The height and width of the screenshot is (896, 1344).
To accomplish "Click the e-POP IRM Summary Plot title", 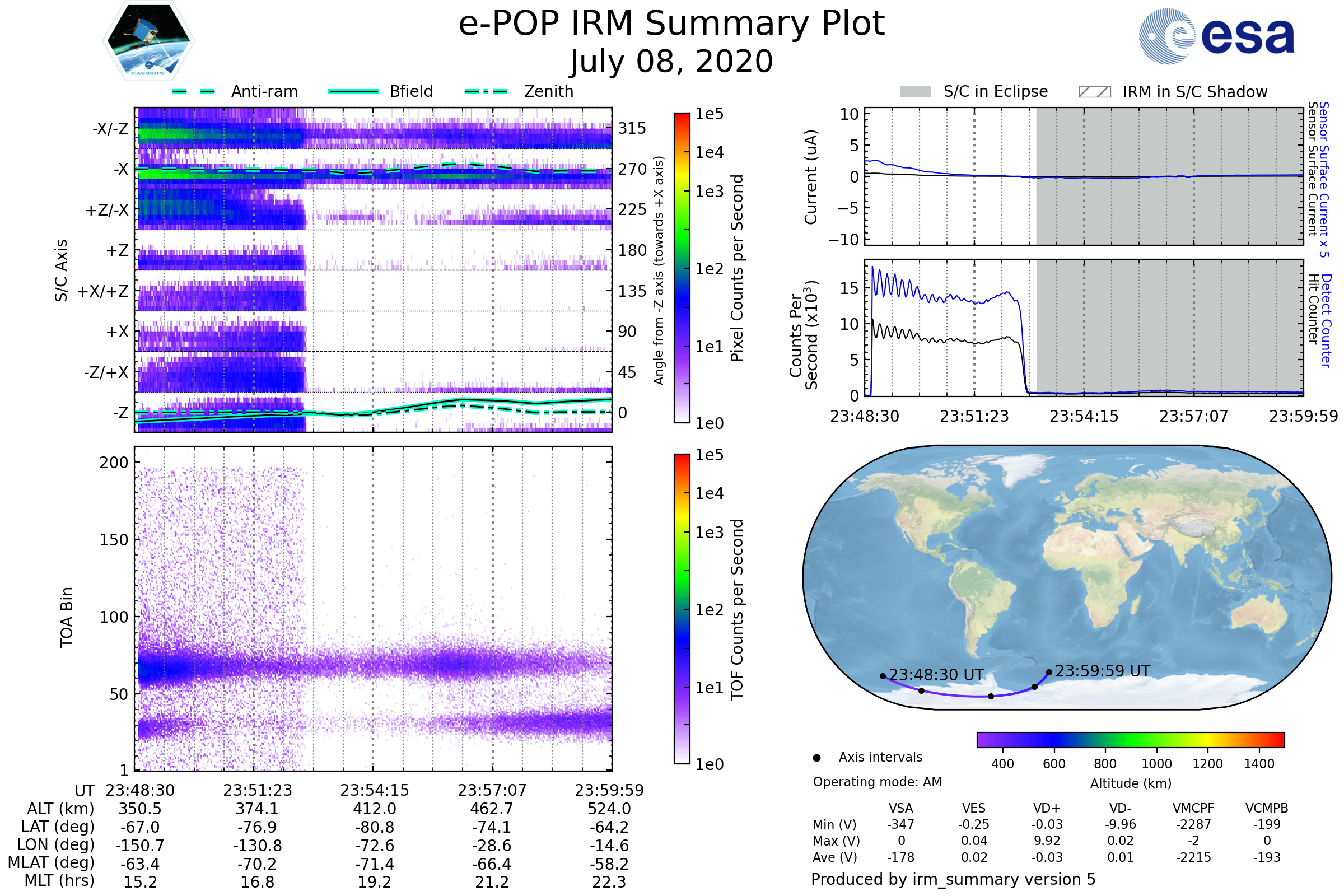I will [671, 24].
